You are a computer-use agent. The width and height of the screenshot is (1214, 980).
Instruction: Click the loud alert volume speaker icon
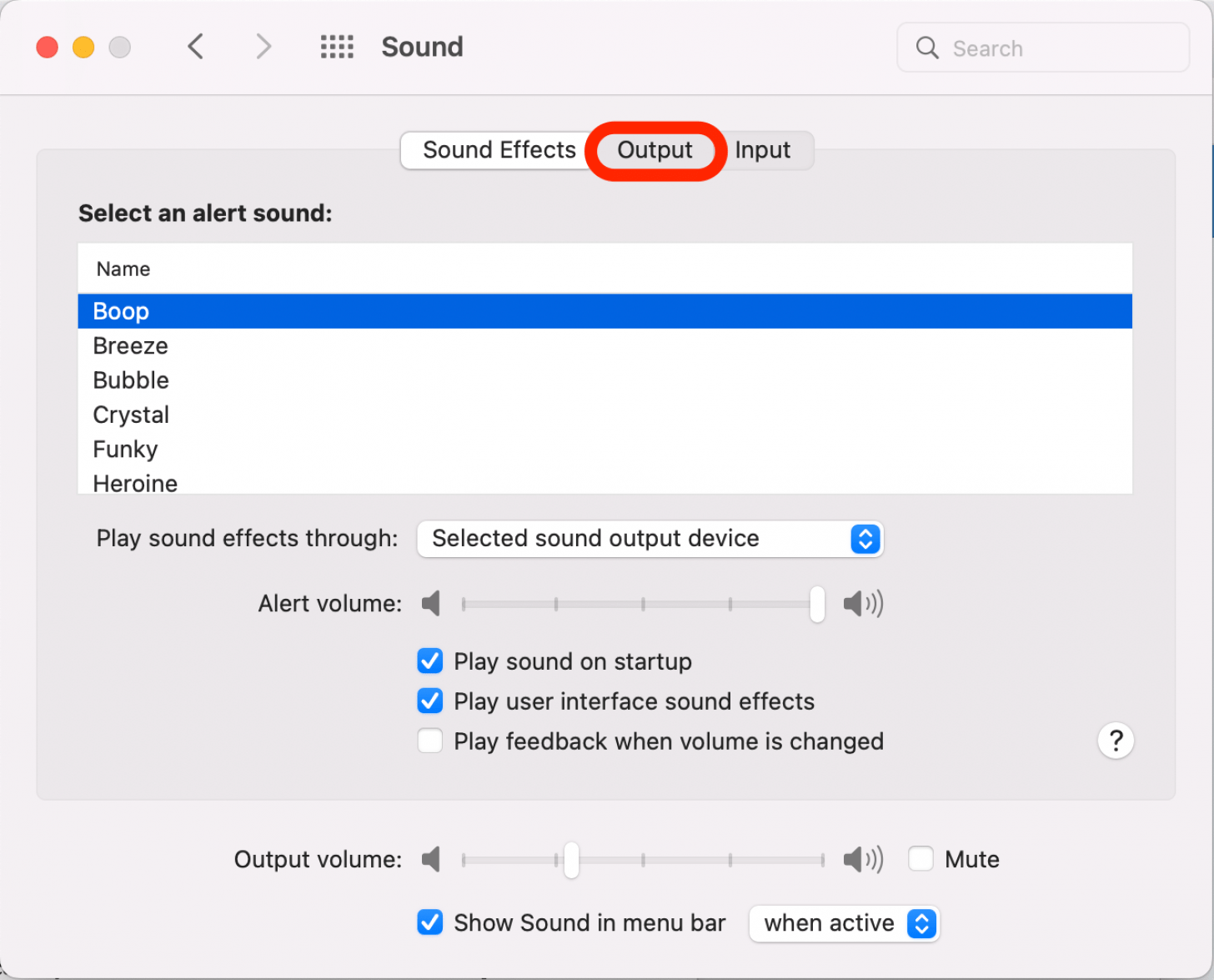coord(862,603)
